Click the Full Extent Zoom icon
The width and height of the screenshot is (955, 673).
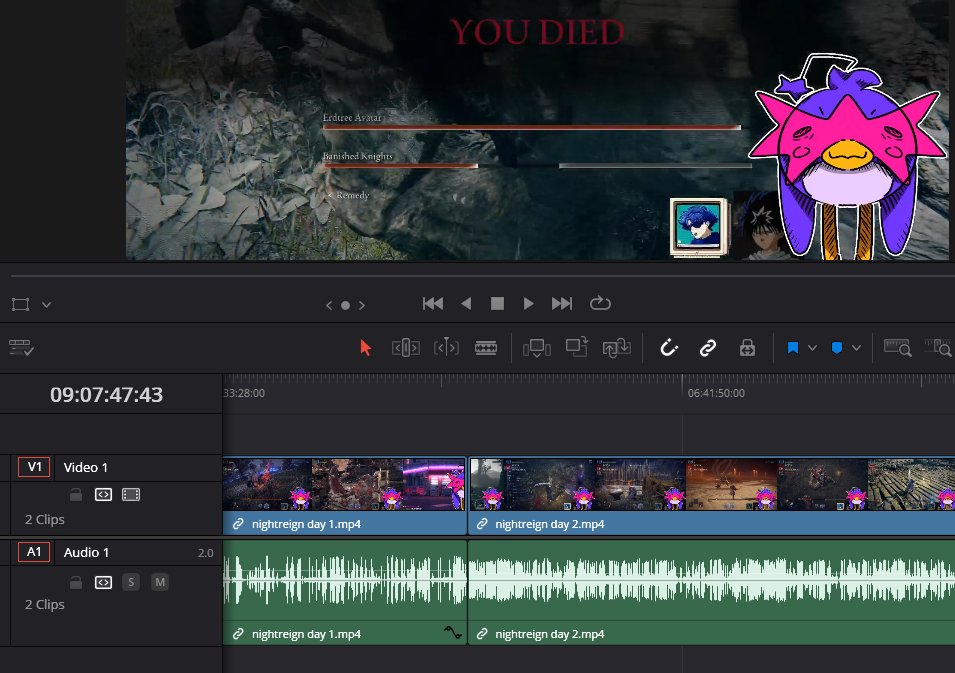click(x=898, y=348)
